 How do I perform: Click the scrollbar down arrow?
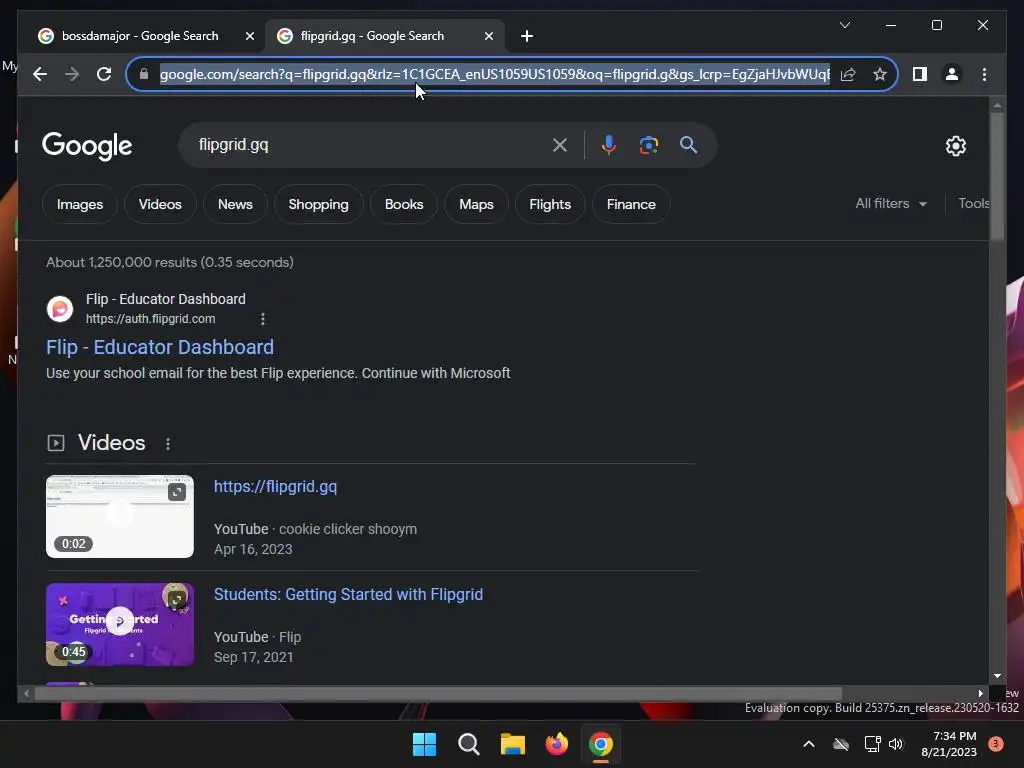997,677
